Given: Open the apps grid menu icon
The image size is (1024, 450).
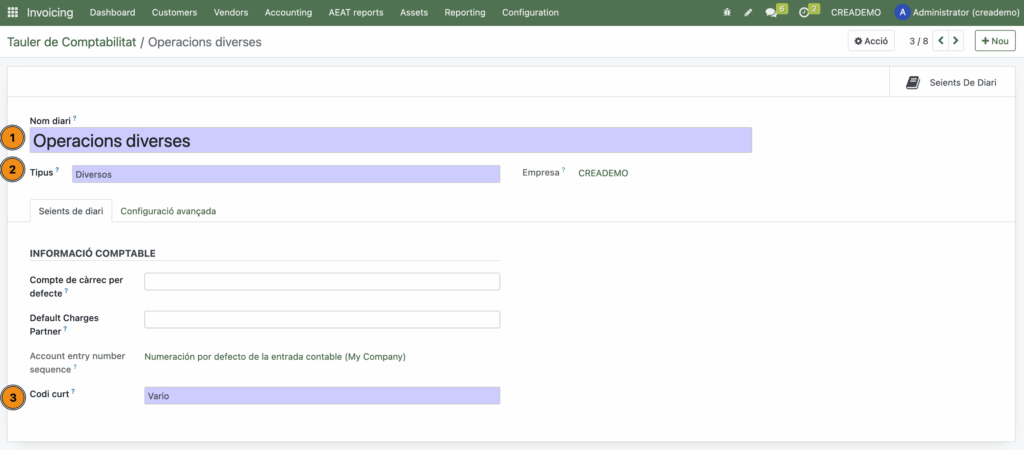Looking at the screenshot, I should pos(13,13).
